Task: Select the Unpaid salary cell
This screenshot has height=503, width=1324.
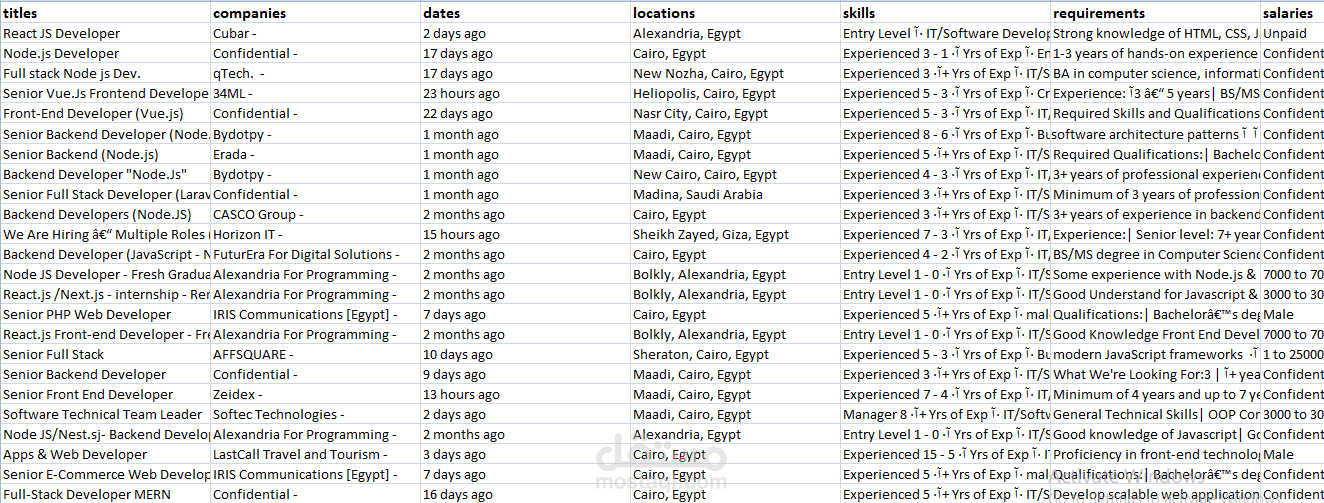Action: pyautogui.click(x=1292, y=33)
